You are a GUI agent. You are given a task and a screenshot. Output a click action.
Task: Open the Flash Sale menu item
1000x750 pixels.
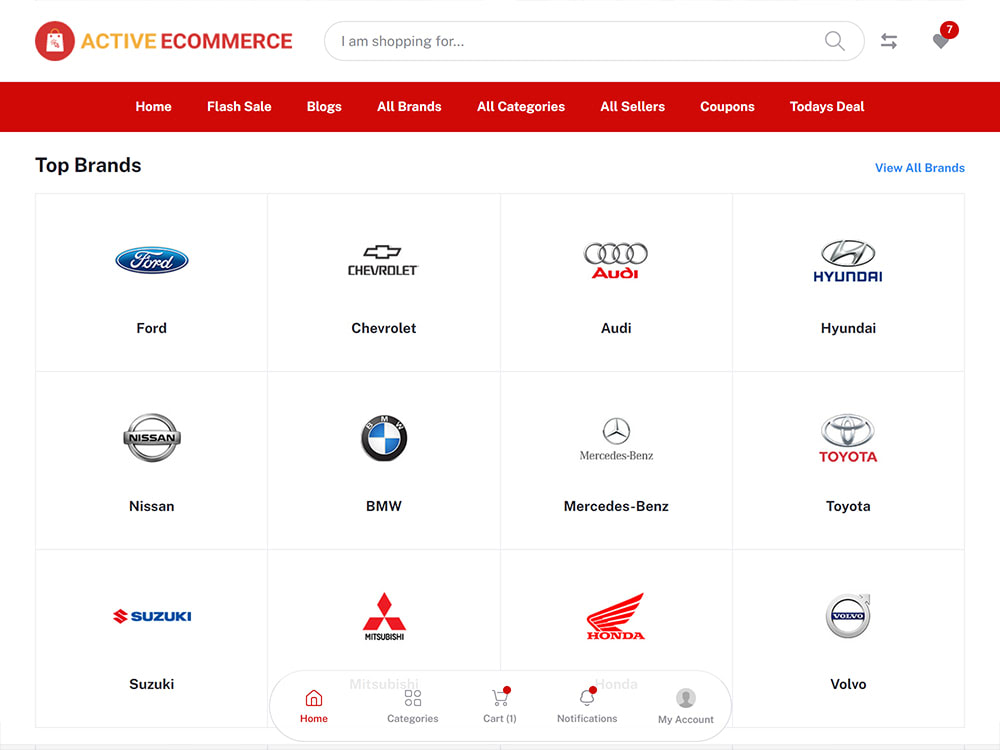tap(239, 107)
